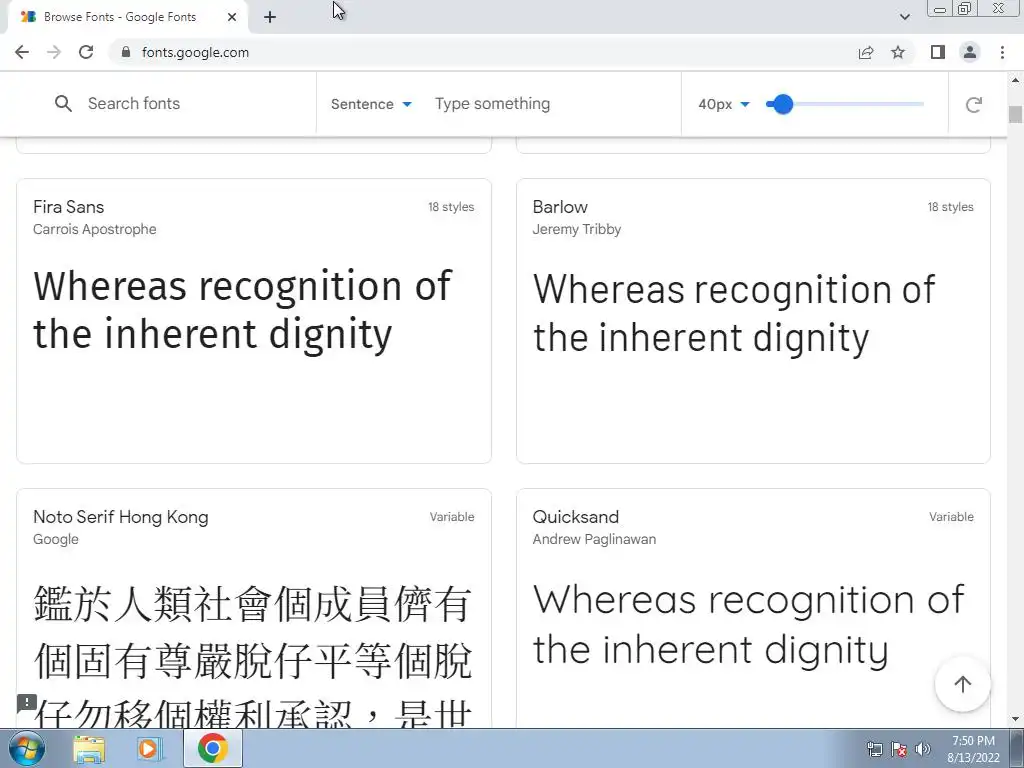
Task: Click the Chrome taskbar icon
Action: (212, 748)
